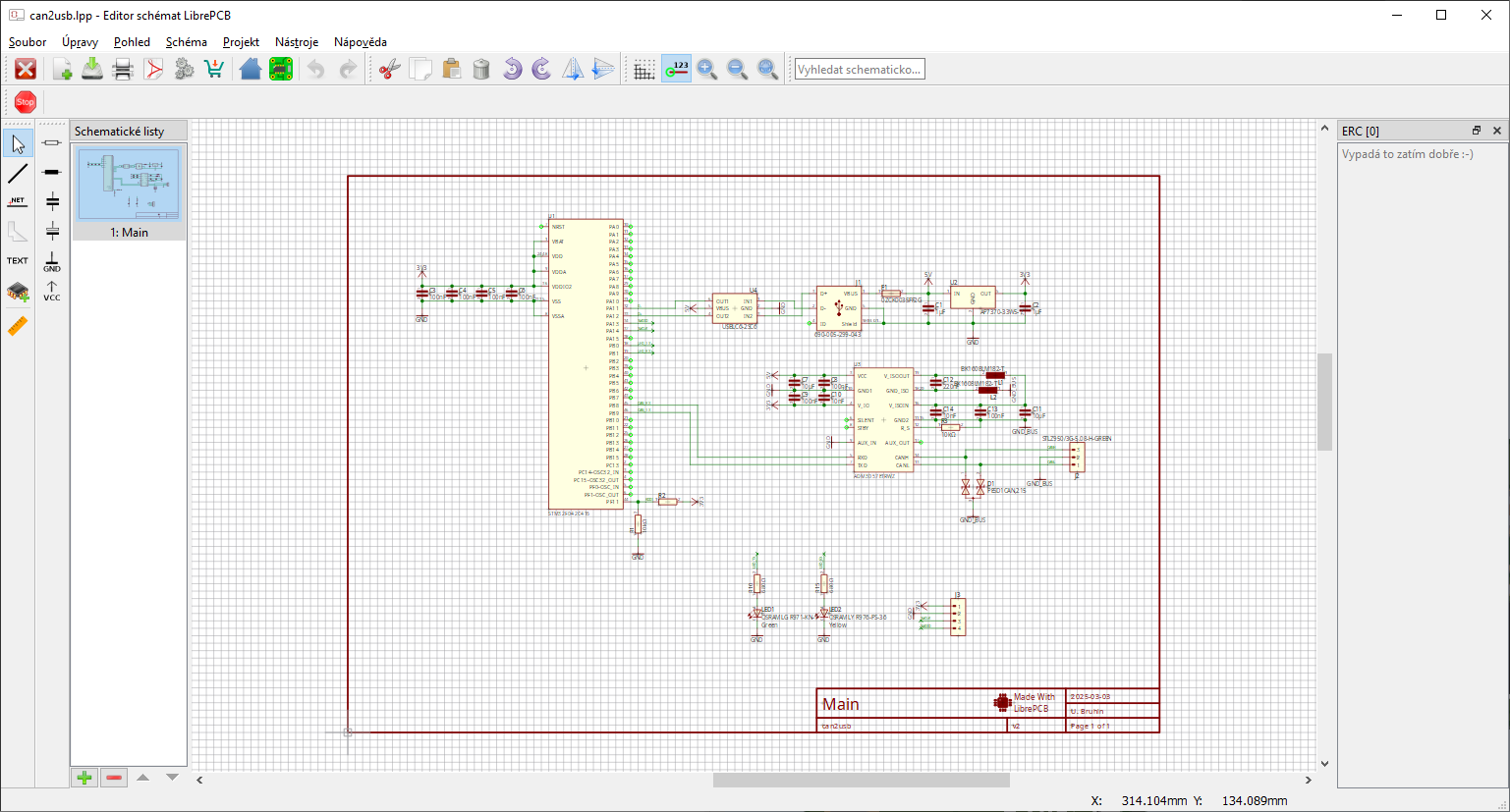This screenshot has width=1510, height=812.
Task: Toggle pin numbers visibility button
Action: click(x=676, y=69)
